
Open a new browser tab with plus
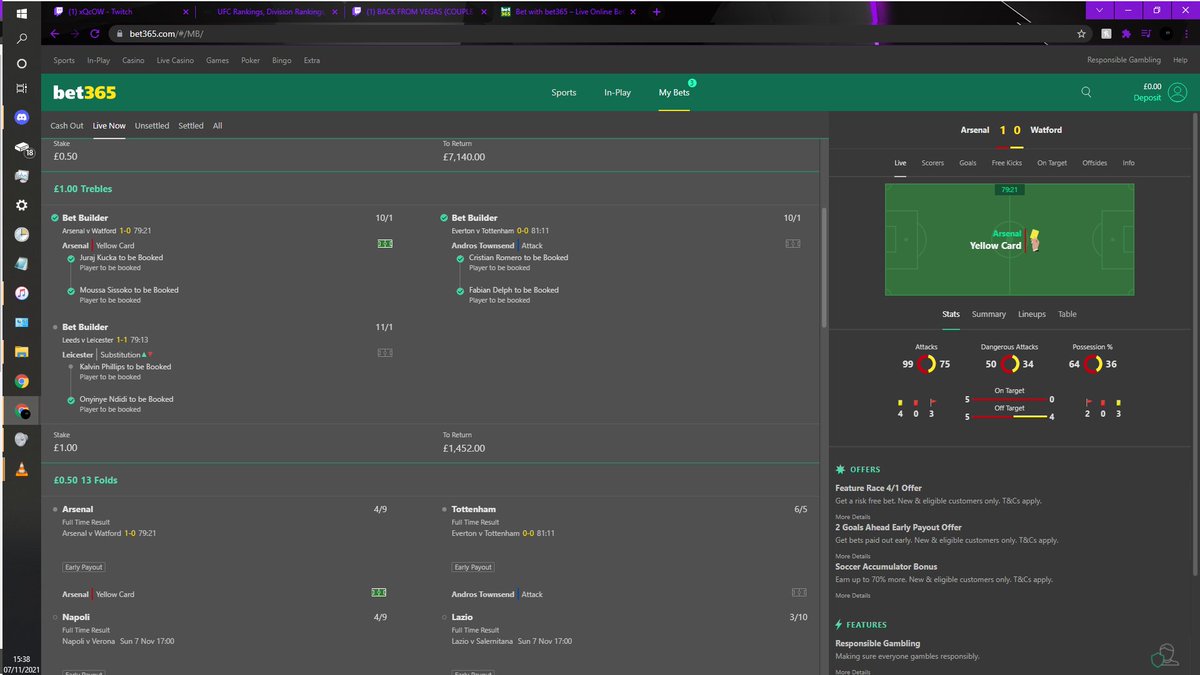[x=656, y=12]
